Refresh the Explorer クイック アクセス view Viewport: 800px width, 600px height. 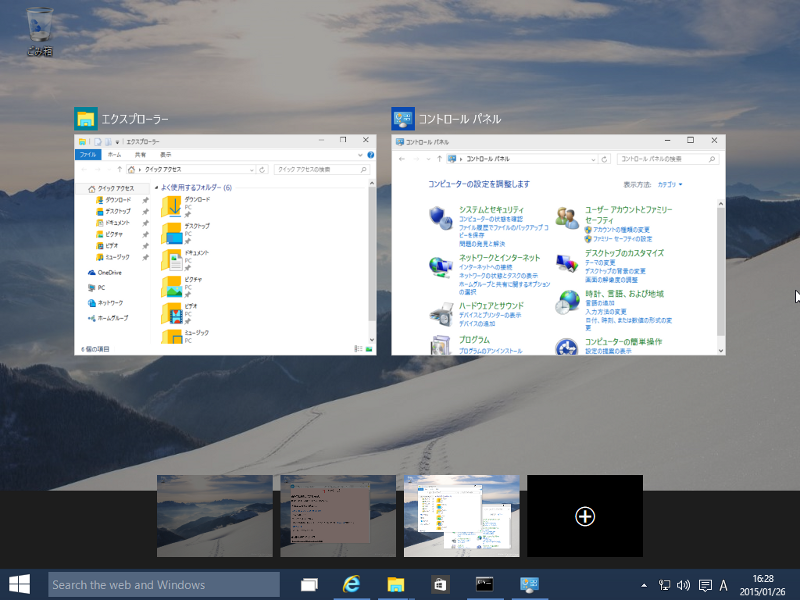click(x=262, y=169)
